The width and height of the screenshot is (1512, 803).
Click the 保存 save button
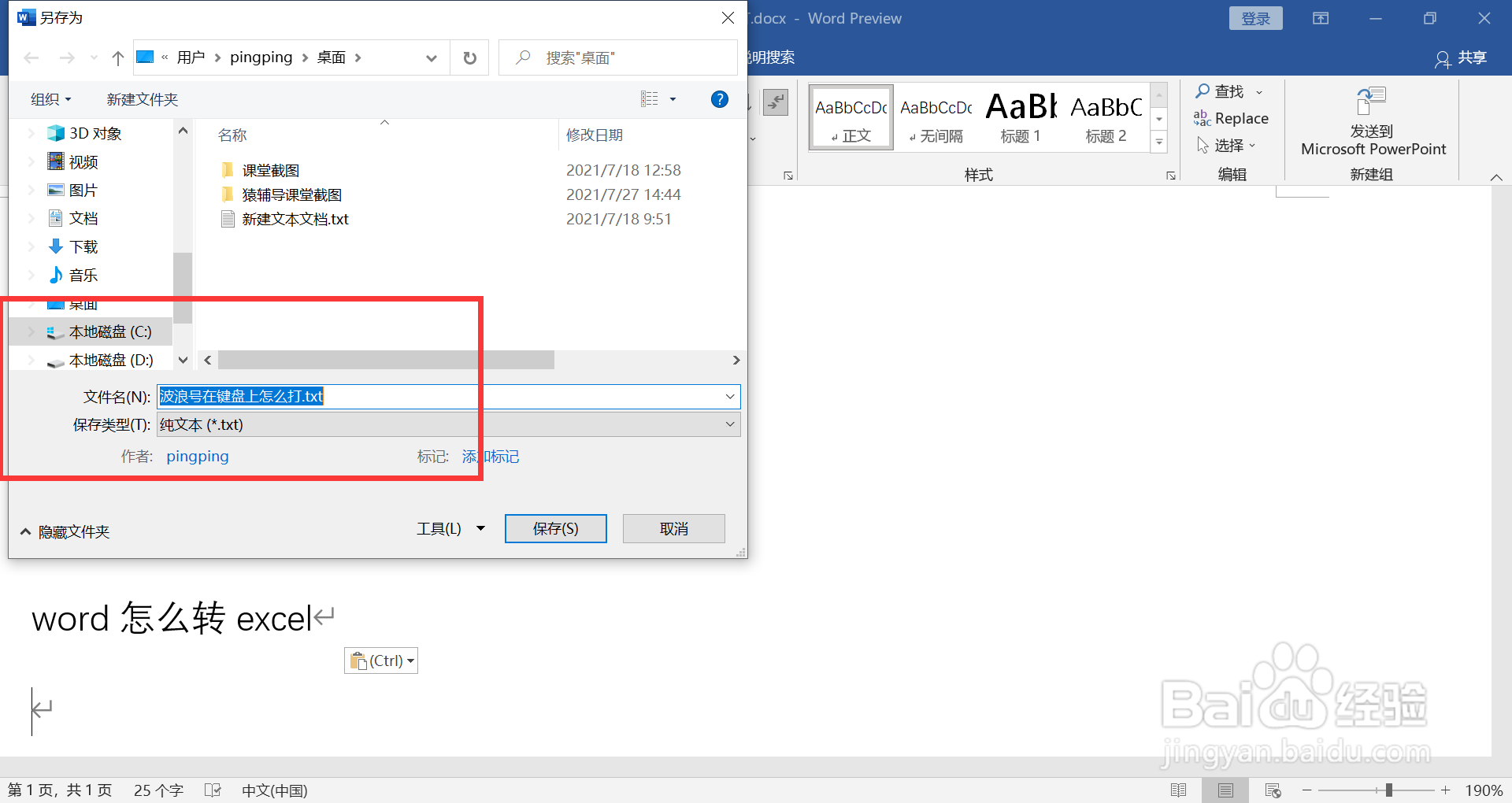tap(555, 528)
